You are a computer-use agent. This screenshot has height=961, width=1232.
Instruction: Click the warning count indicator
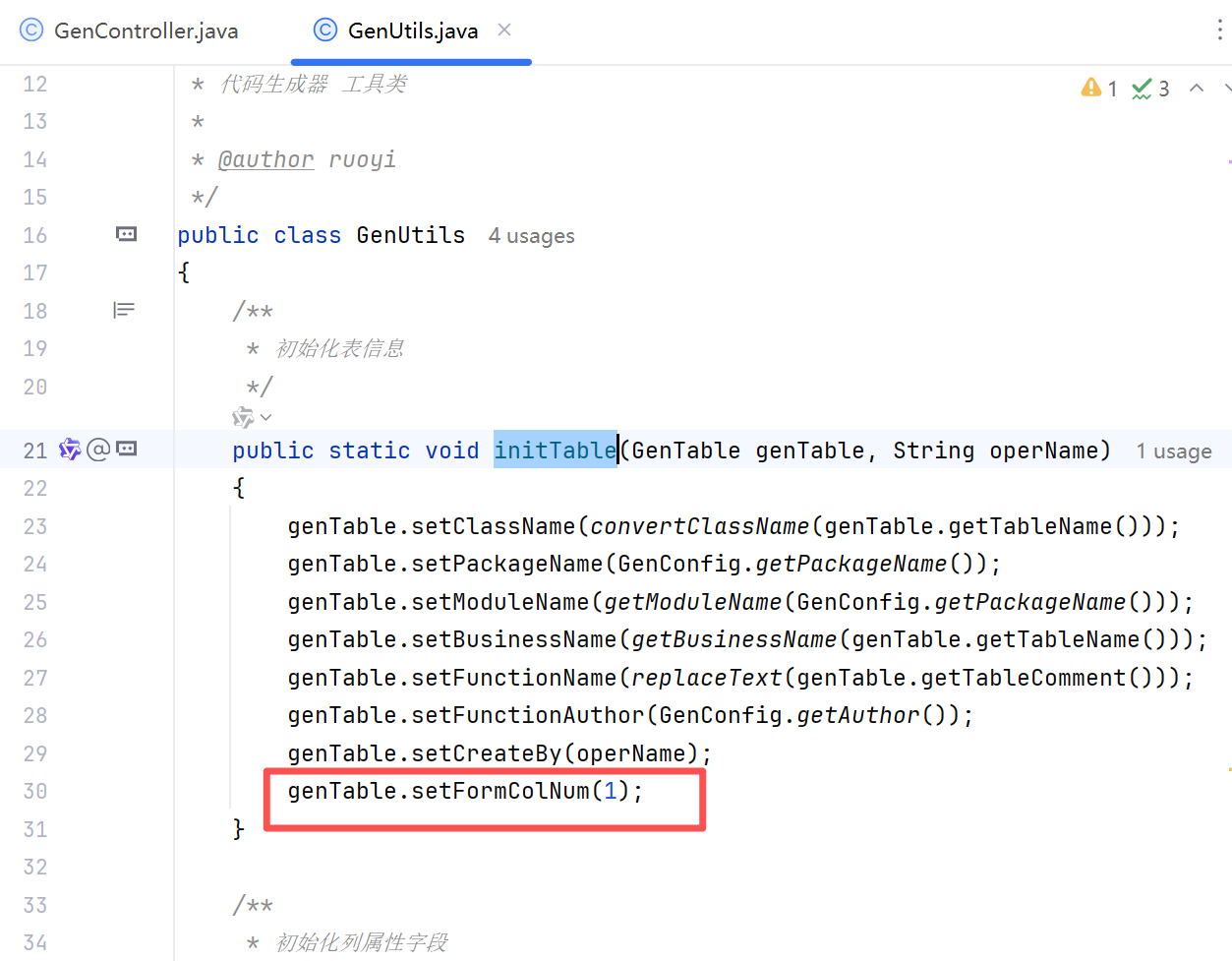(x=1099, y=89)
